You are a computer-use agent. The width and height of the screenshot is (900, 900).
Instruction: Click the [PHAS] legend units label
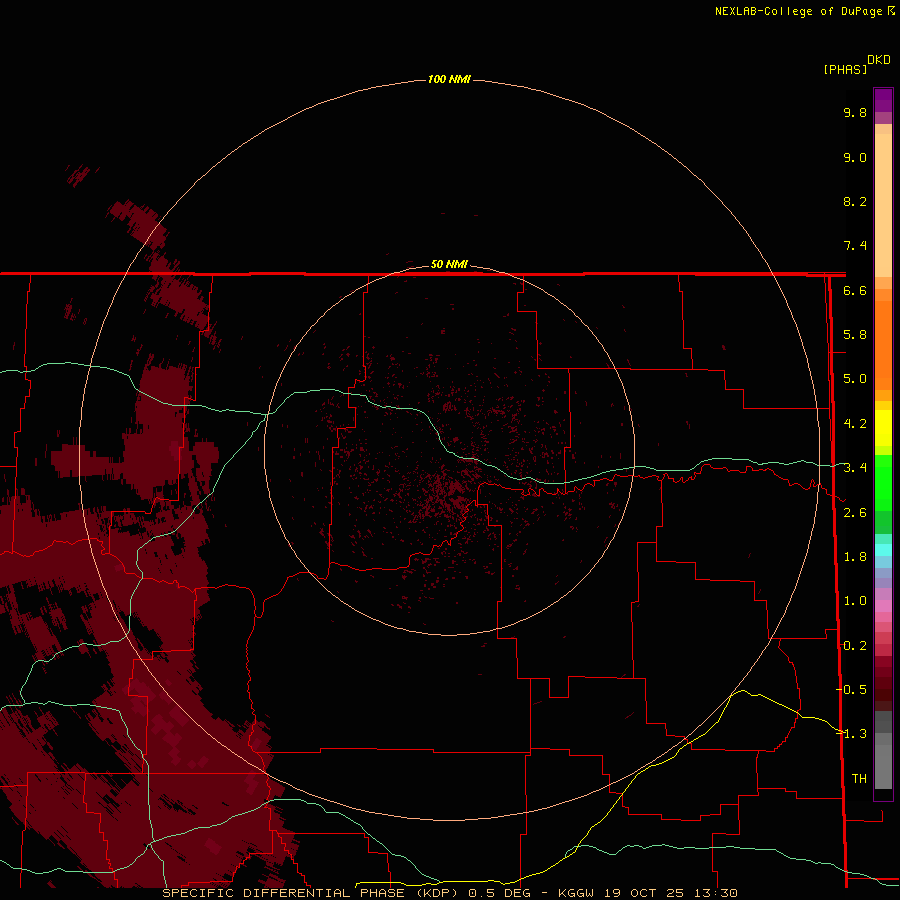coord(845,69)
